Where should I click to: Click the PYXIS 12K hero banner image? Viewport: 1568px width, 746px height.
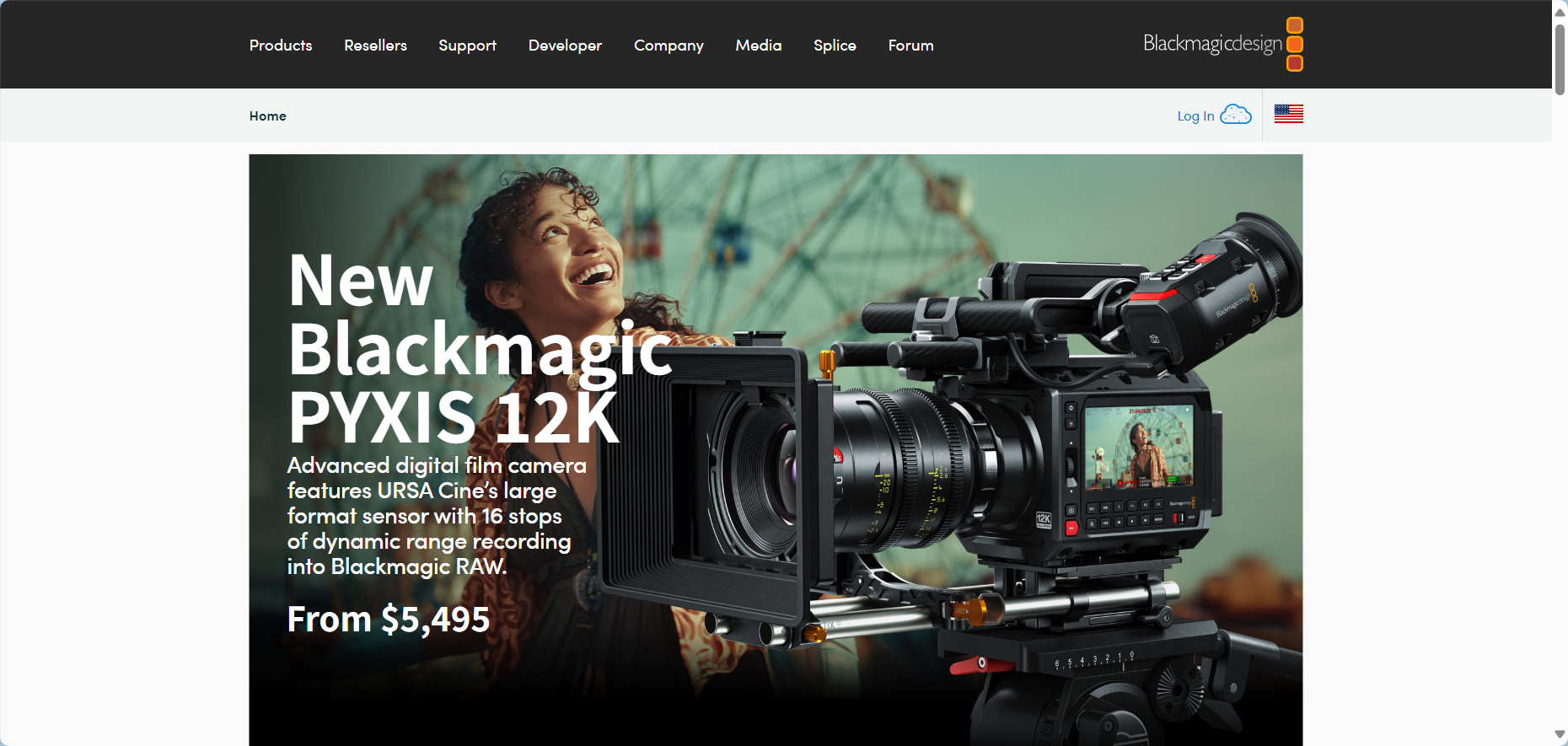point(776,450)
